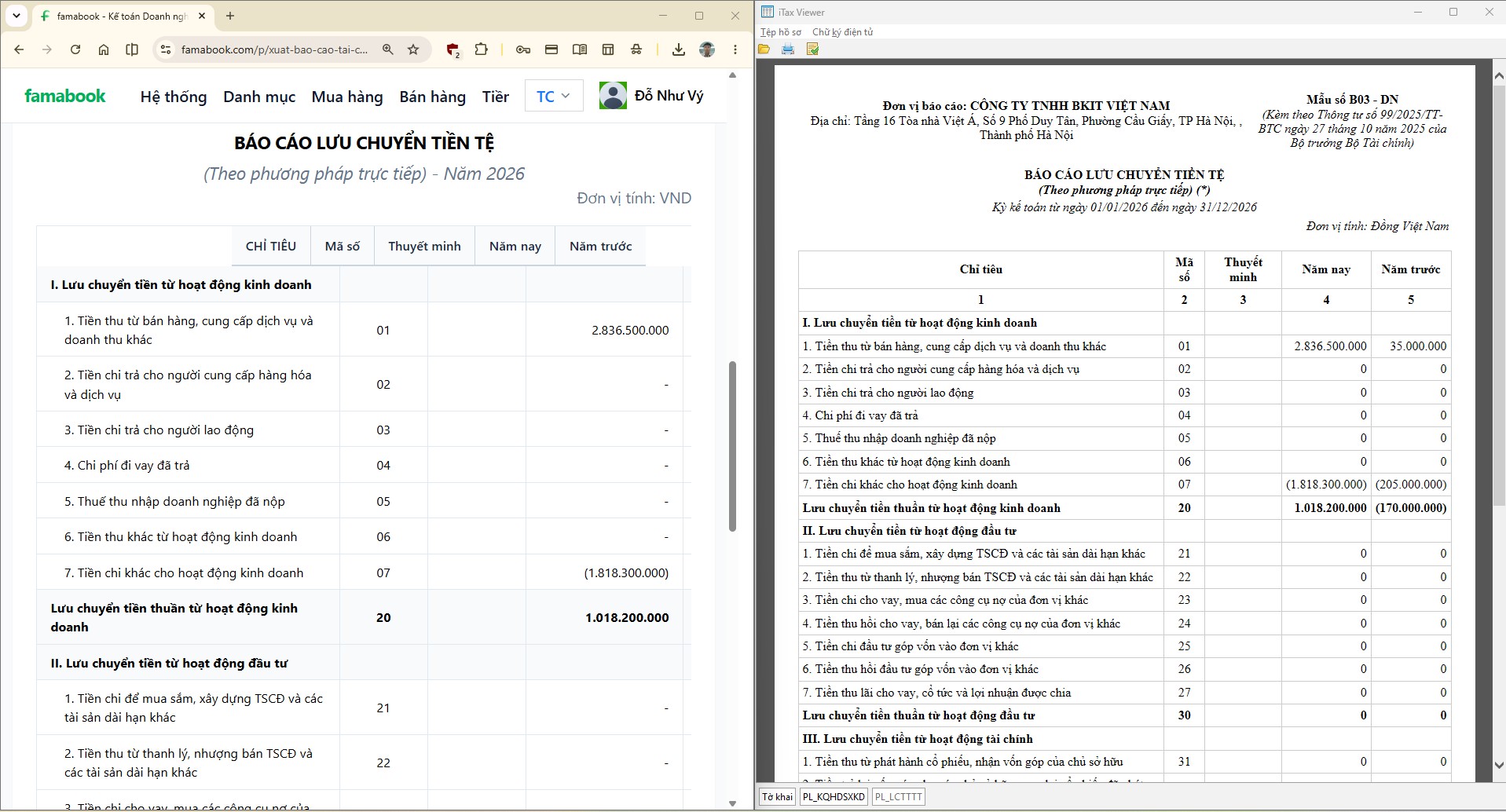This screenshot has width=1506, height=812.
Task: Print the report using iTax Viewer's printer icon
Action: (788, 49)
